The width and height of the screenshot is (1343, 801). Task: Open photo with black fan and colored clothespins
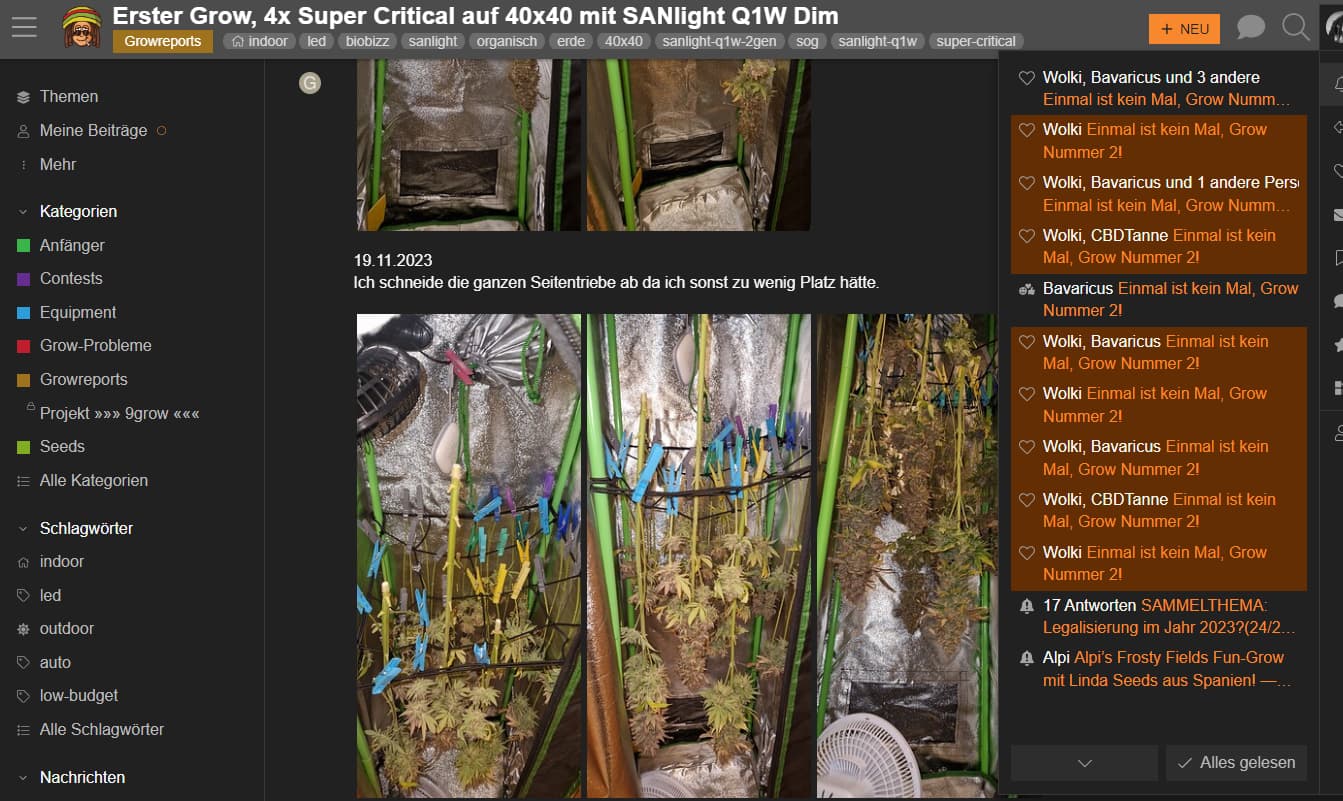pos(469,556)
